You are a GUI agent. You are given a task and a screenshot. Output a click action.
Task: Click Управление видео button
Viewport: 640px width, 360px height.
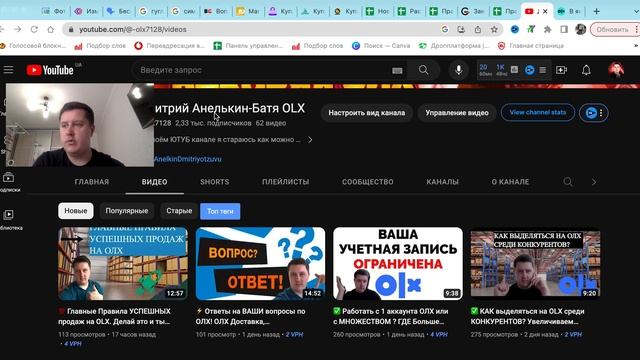coord(457,113)
